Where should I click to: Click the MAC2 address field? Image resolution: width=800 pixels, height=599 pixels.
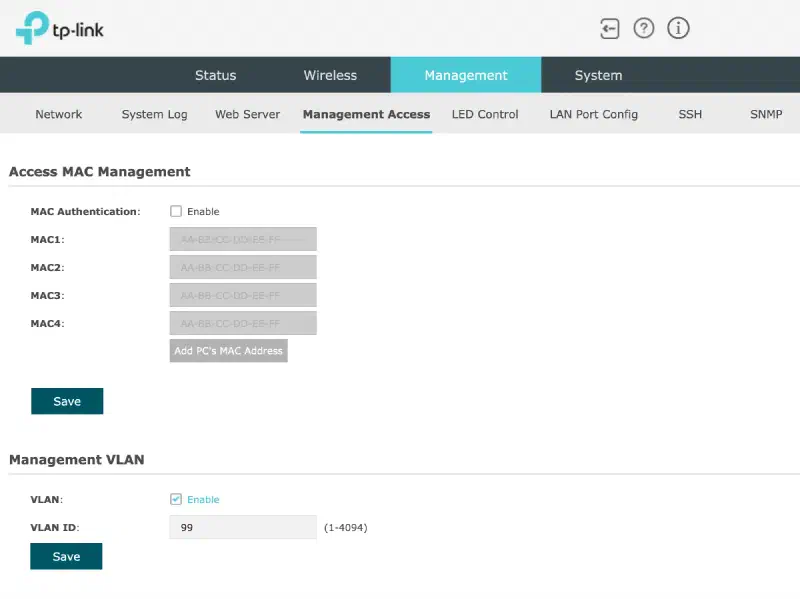[243, 267]
